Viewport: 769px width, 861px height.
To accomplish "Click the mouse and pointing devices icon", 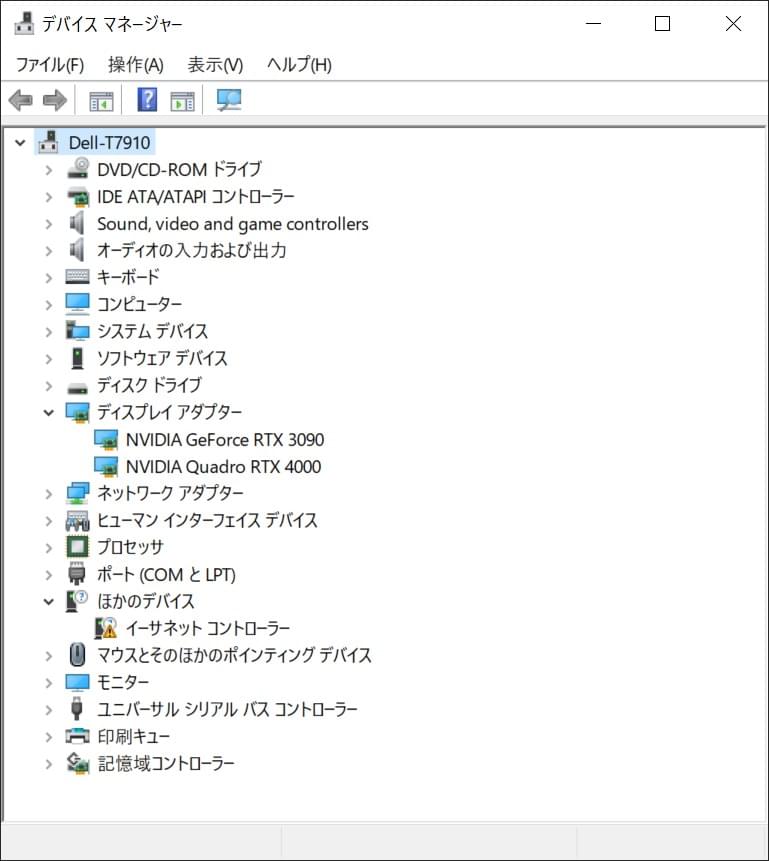I will (77, 655).
